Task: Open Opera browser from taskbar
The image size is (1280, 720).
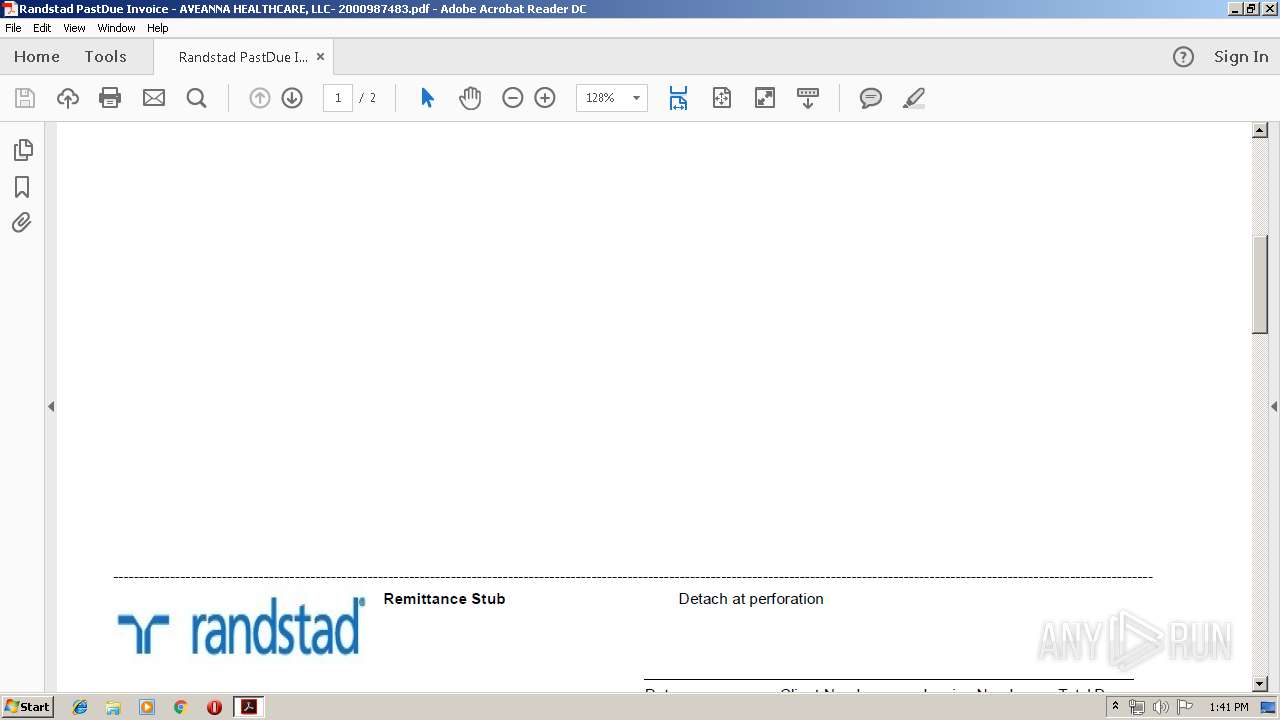Action: click(214, 707)
